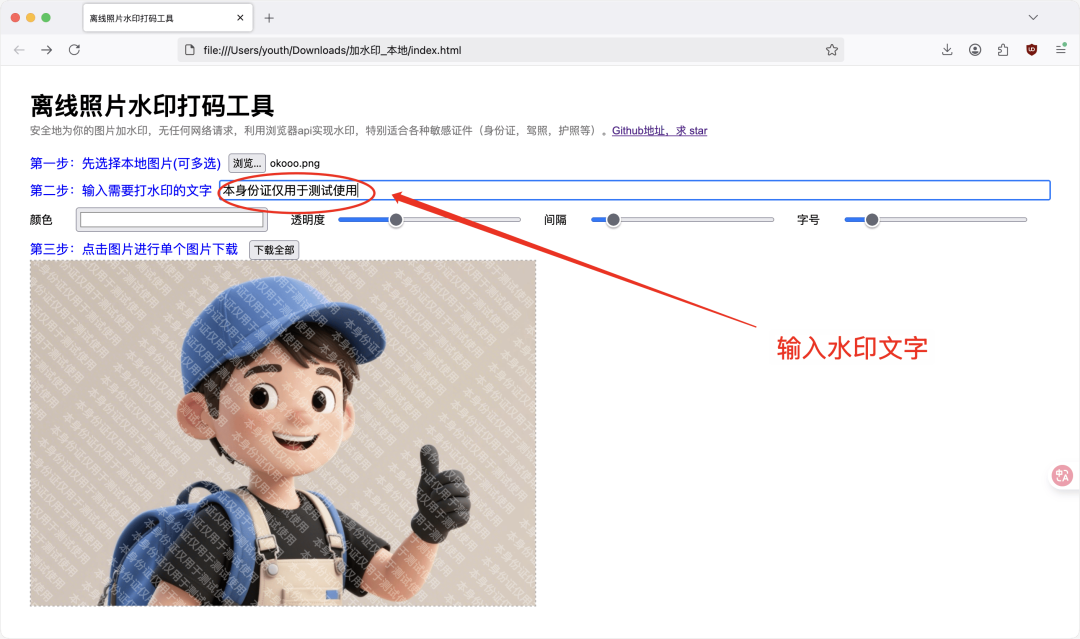Adjust the 透明度 slider handle
The height and width of the screenshot is (639, 1080).
396,219
